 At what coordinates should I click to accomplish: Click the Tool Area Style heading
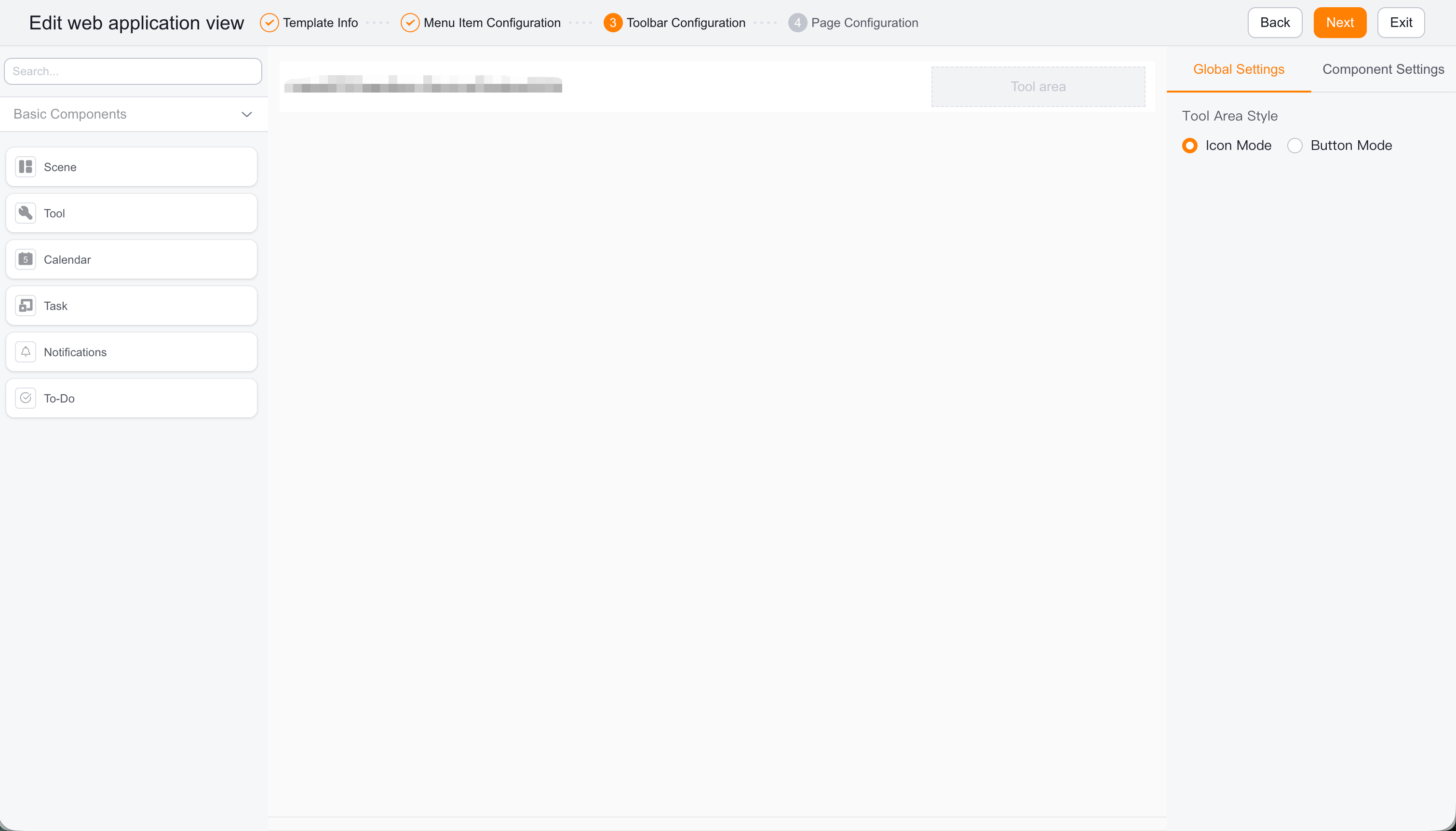1229,116
